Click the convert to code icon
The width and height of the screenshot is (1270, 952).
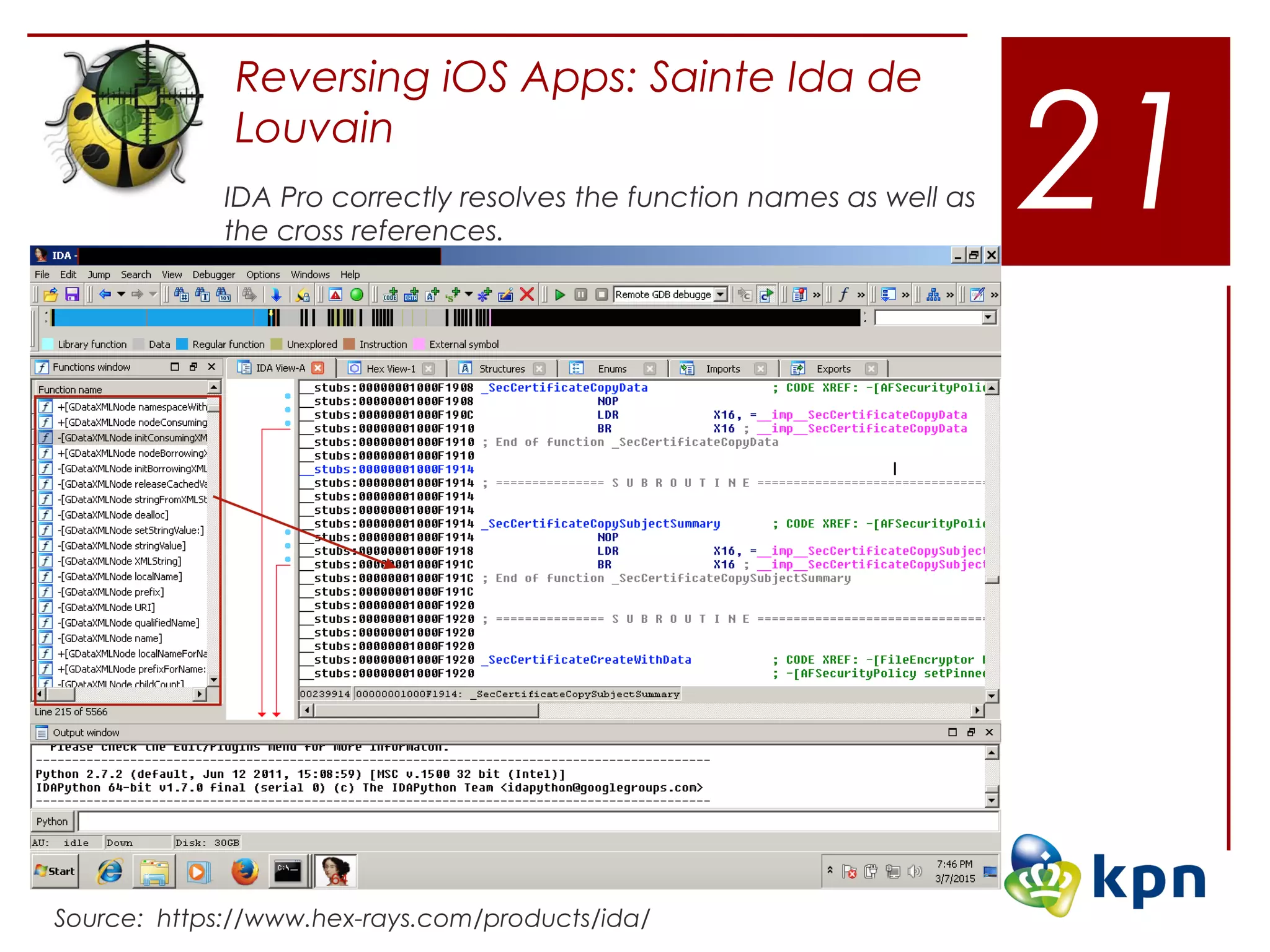point(390,295)
